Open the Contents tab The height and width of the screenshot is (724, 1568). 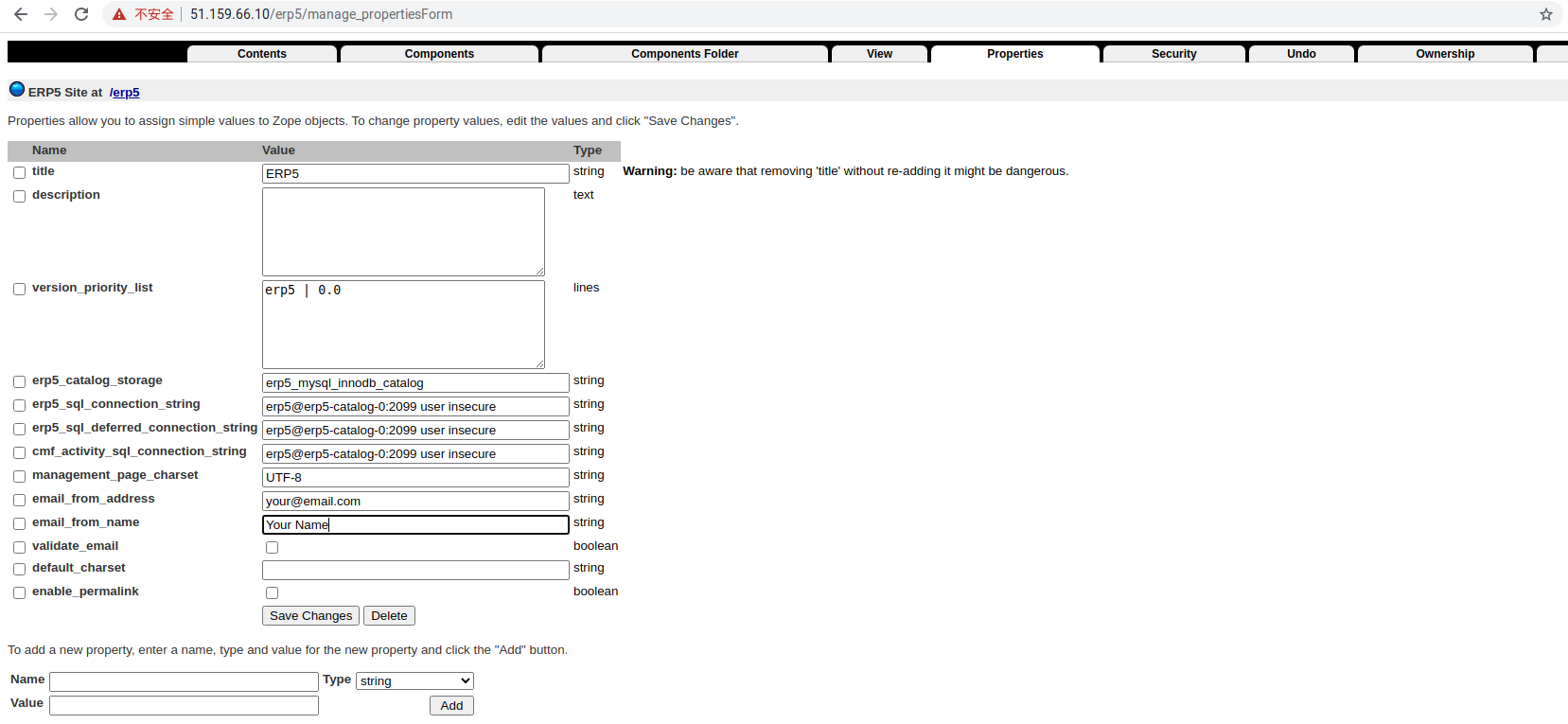pyautogui.click(x=262, y=54)
